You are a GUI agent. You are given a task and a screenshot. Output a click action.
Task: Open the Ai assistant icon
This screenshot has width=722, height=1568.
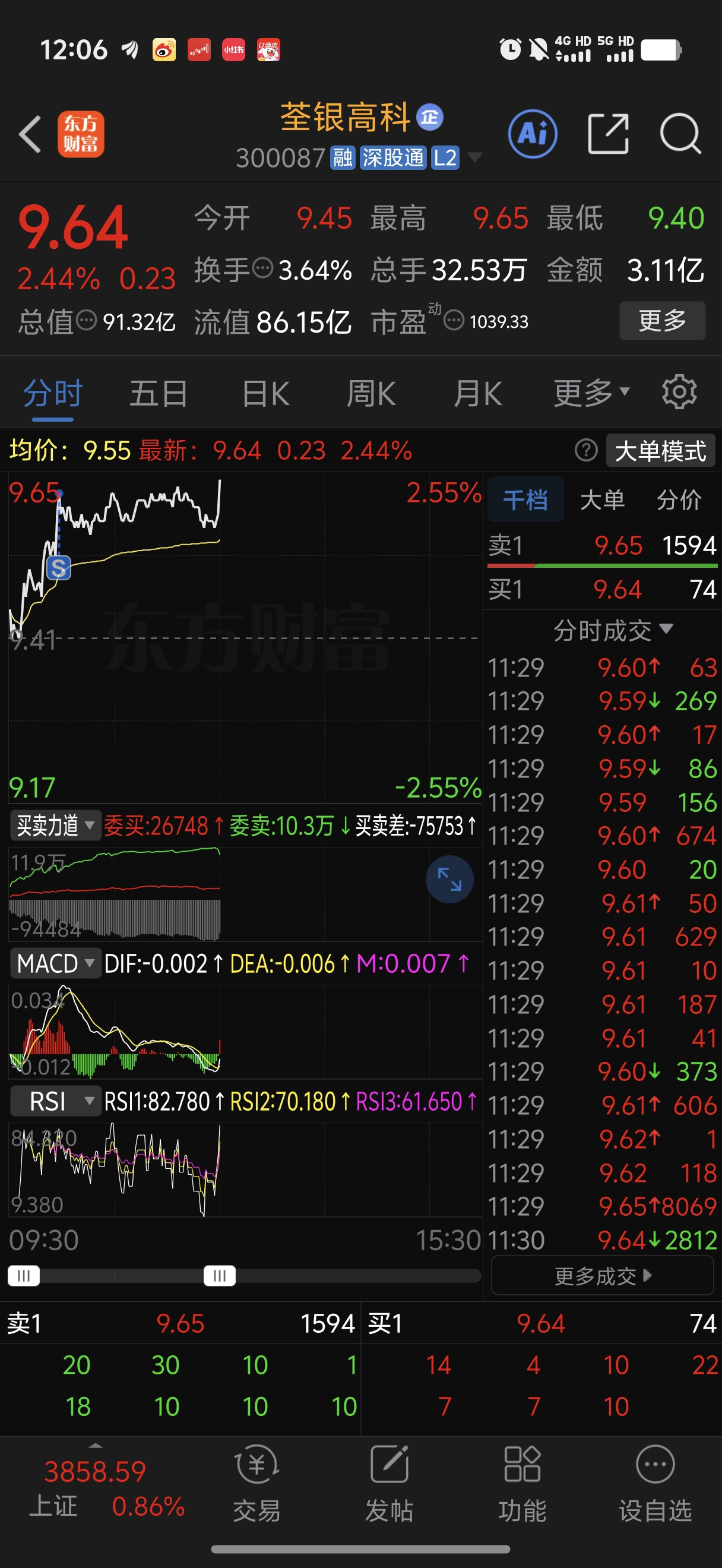tap(532, 134)
